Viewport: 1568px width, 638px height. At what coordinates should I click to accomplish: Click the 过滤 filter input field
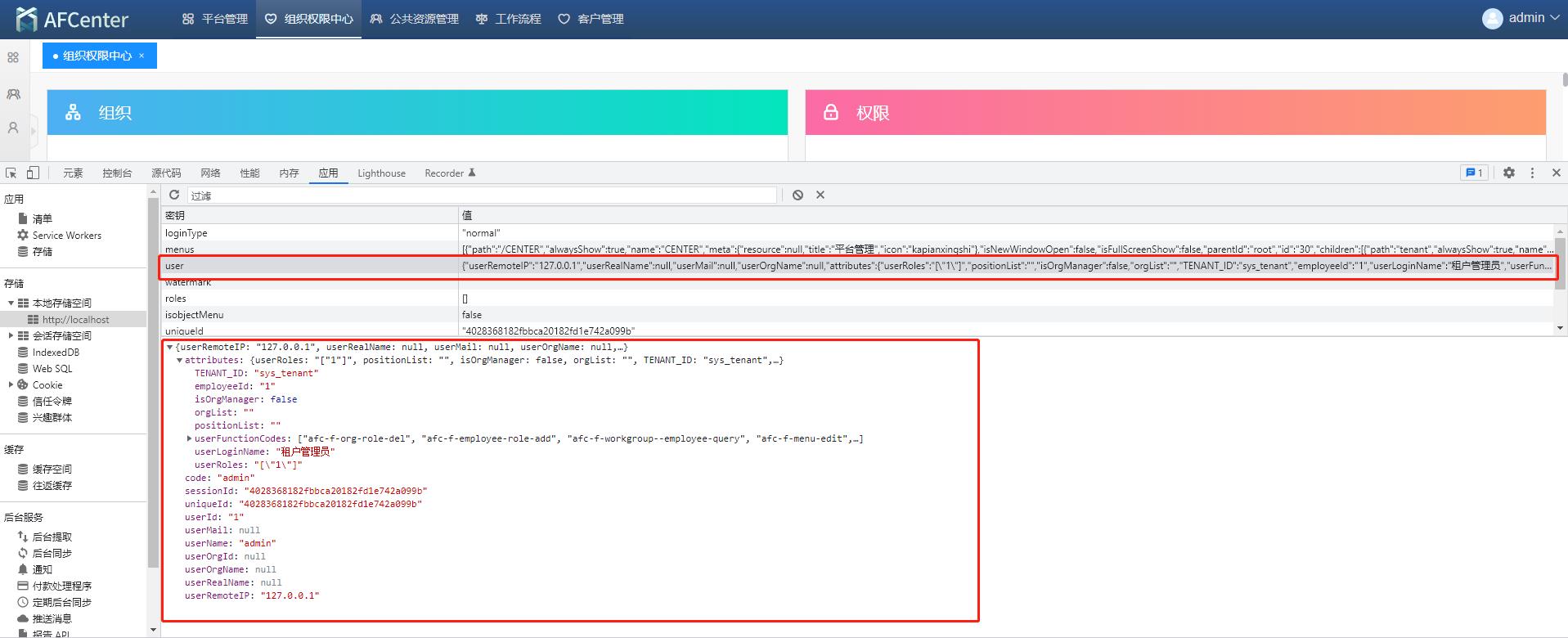(481, 195)
